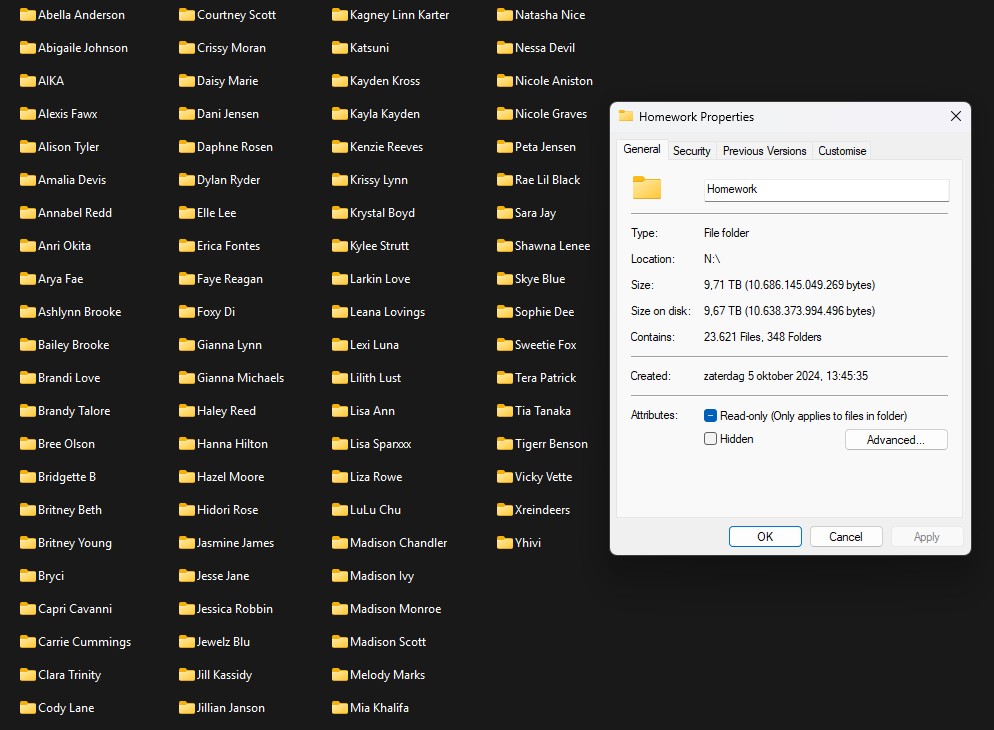Select the Customise tab

(x=841, y=151)
